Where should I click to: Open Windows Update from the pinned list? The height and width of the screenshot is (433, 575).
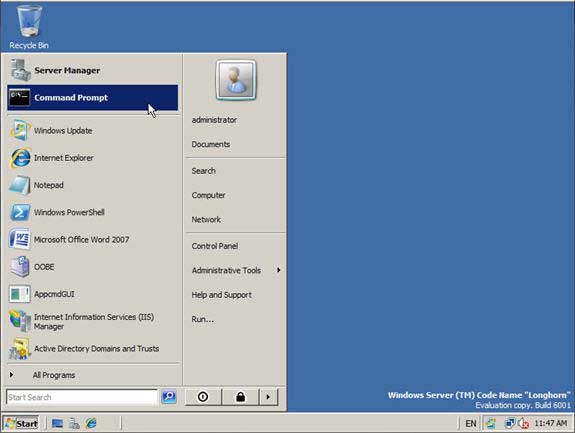[92, 131]
